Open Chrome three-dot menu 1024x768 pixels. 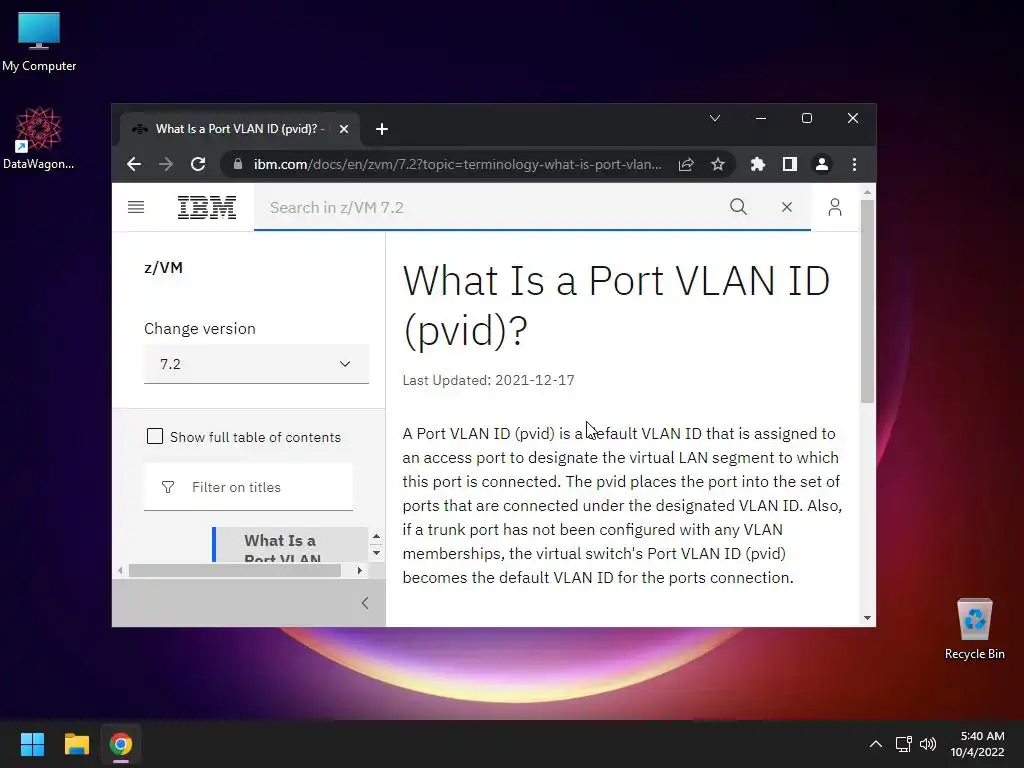854,164
